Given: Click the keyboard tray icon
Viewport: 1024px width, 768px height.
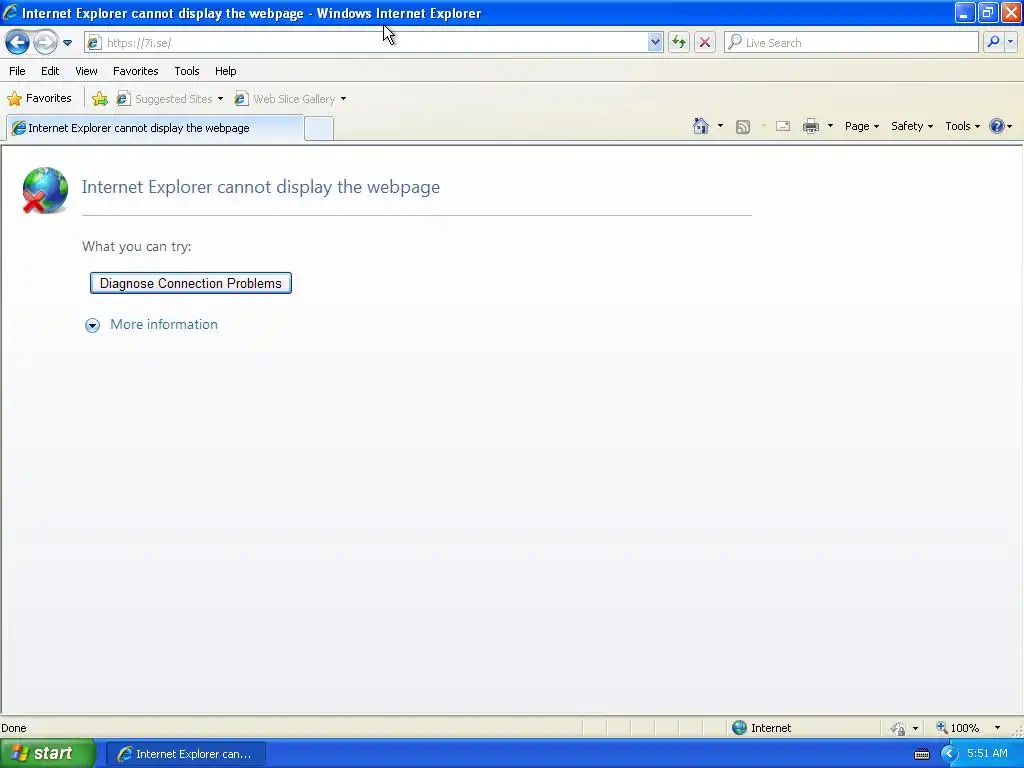Looking at the screenshot, I should pyautogui.click(x=922, y=754).
